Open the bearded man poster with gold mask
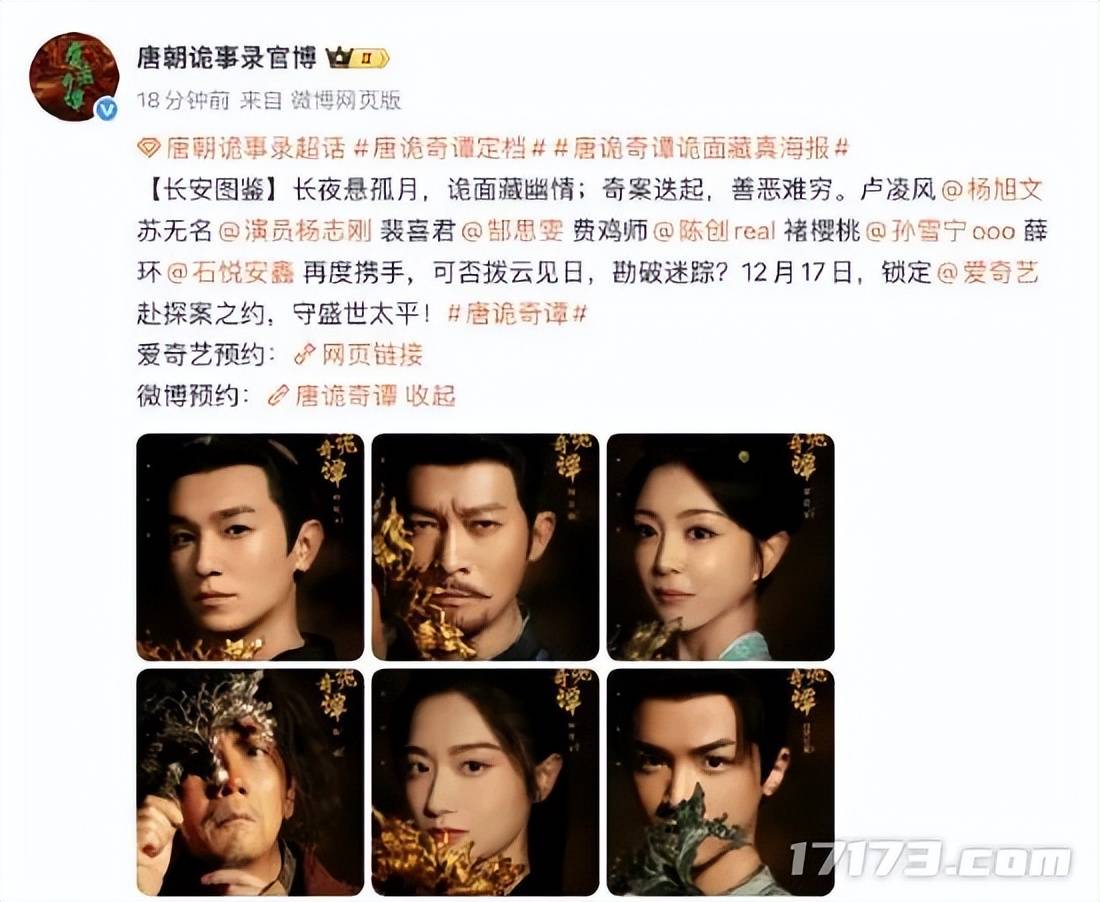This screenshot has width=1100, height=902. click(485, 547)
